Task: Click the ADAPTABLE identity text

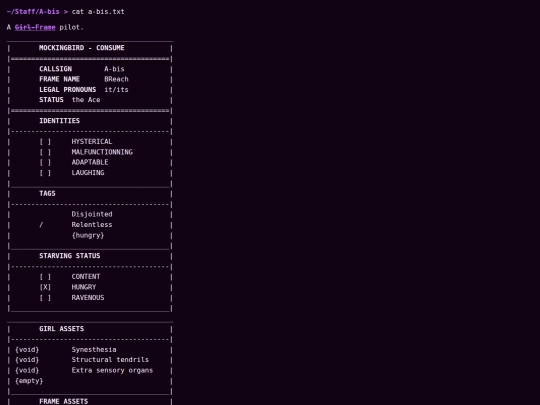Action: coord(90,162)
